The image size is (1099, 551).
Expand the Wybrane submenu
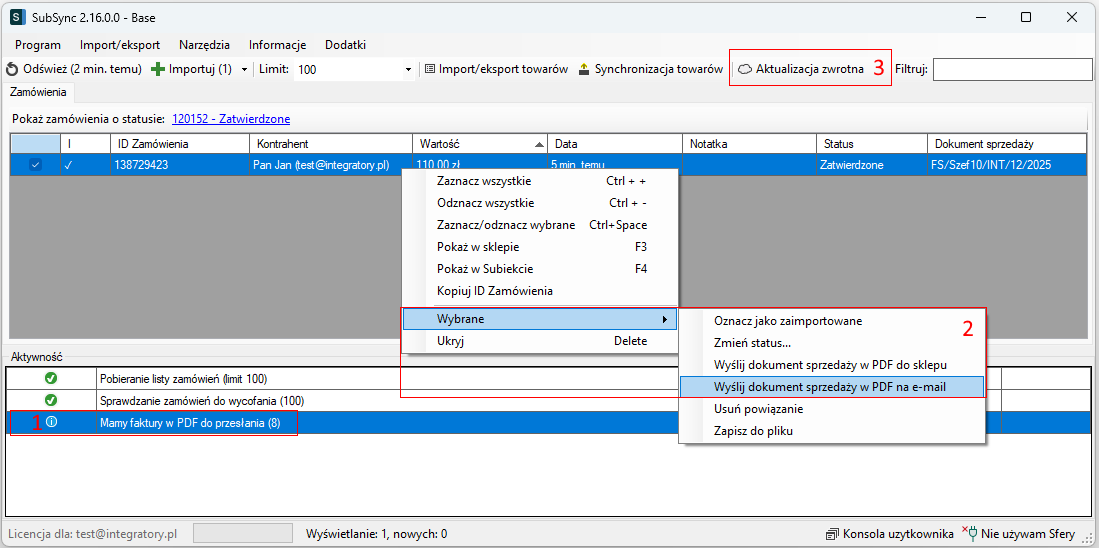coord(540,319)
